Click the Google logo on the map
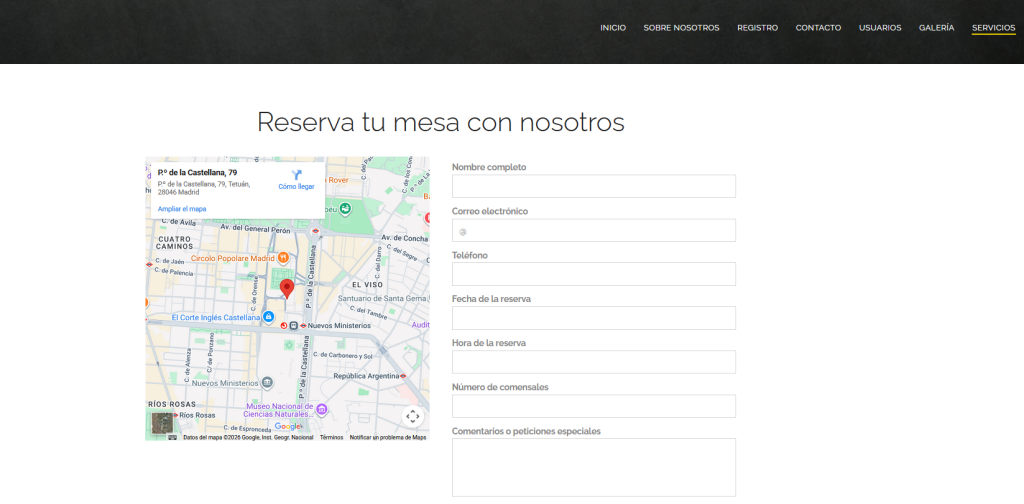The width and height of the screenshot is (1024, 504). [x=288, y=426]
